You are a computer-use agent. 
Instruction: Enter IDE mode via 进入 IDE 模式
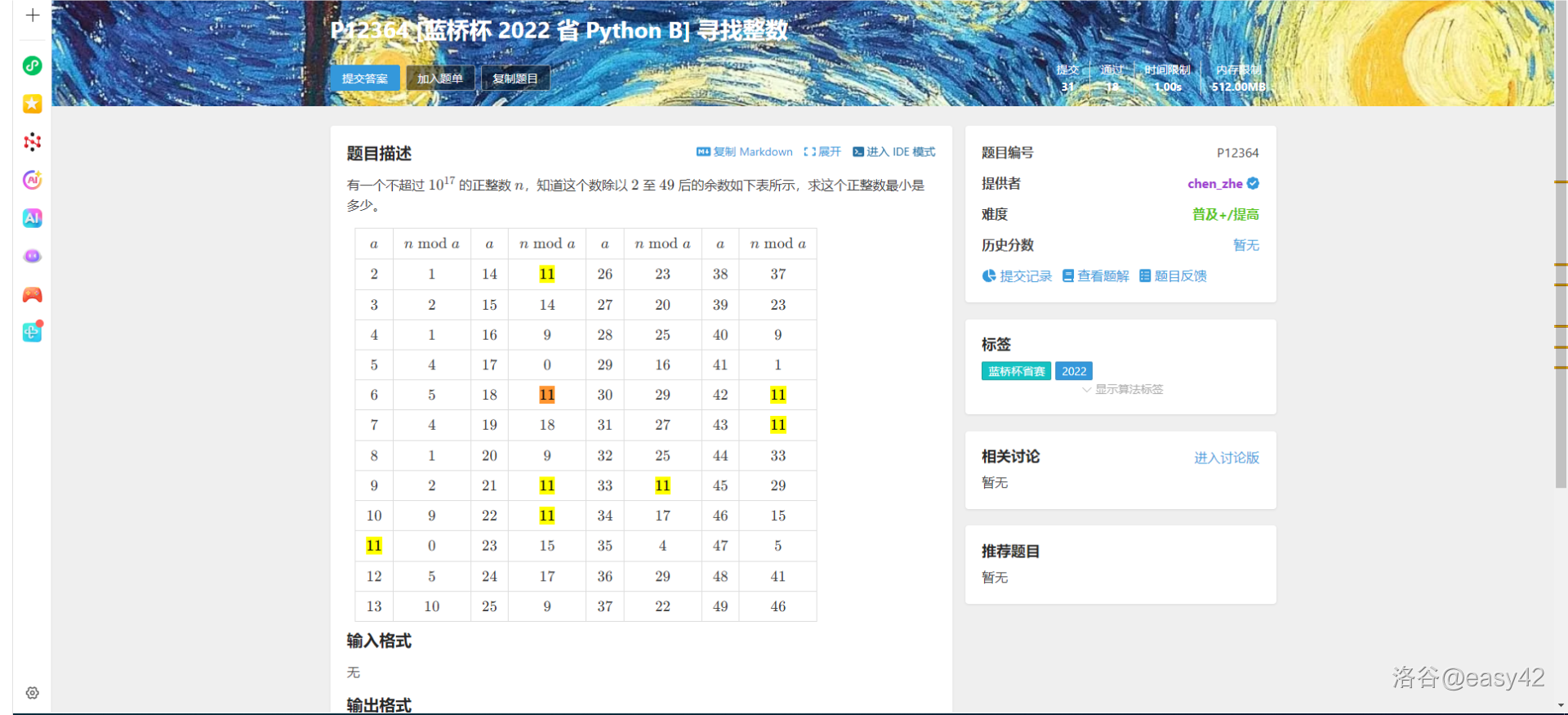[893, 152]
